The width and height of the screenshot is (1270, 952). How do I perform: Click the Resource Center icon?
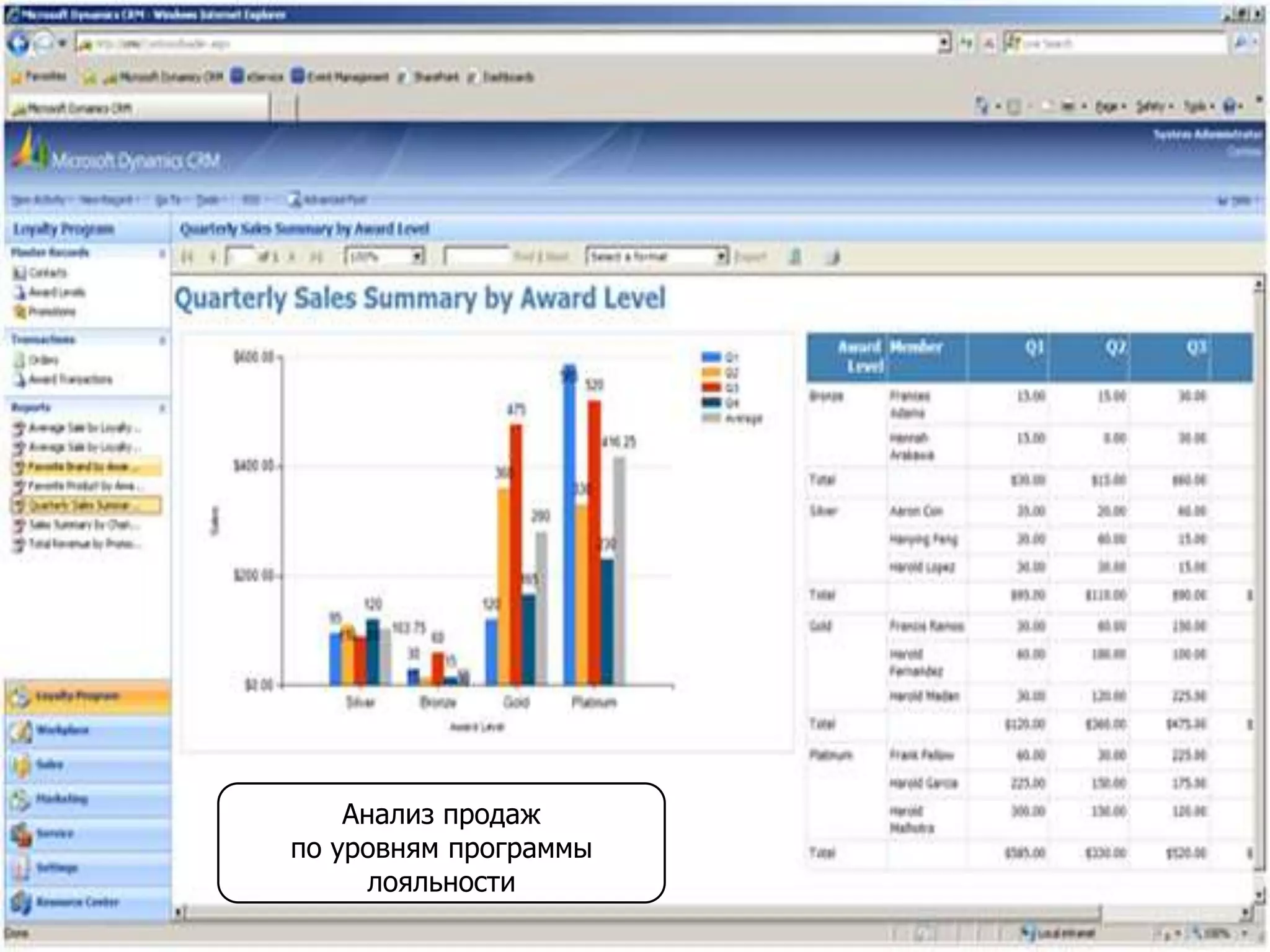(x=22, y=902)
